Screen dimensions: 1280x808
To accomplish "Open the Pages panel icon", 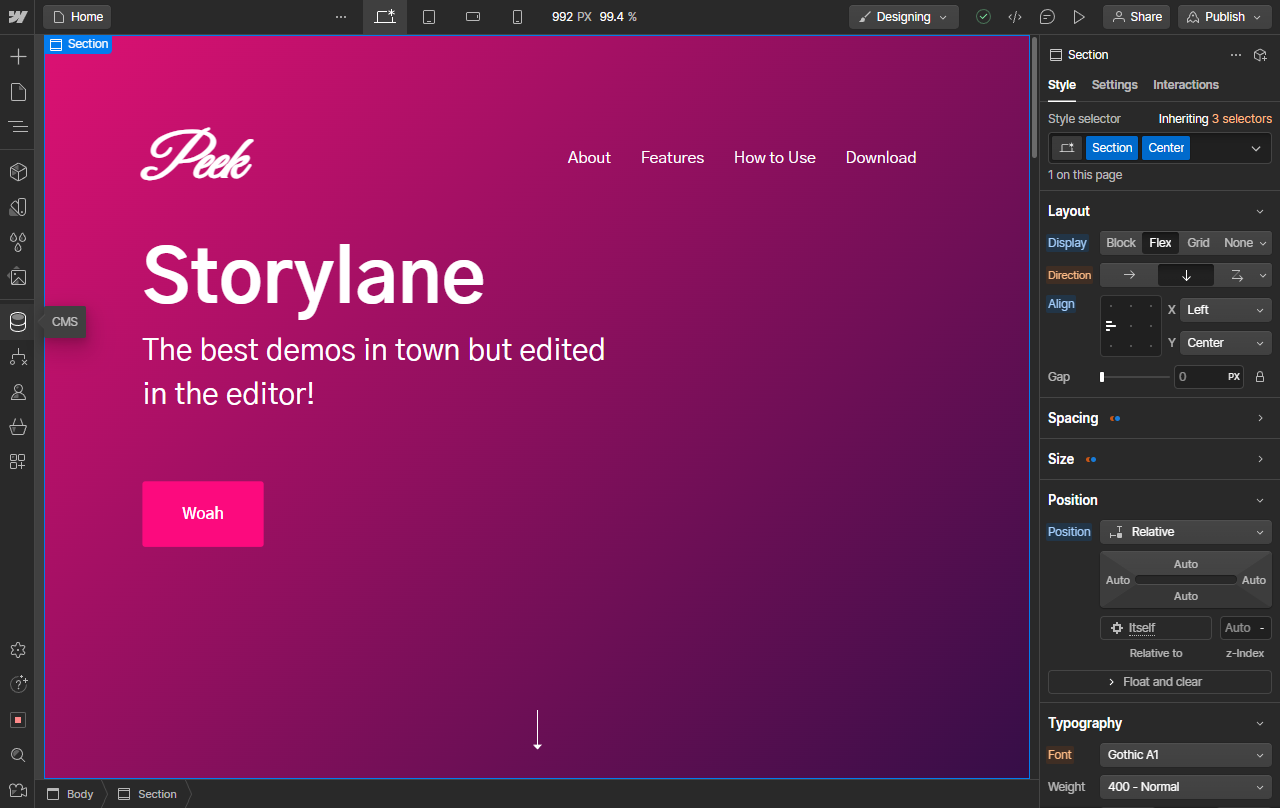I will pyautogui.click(x=18, y=92).
